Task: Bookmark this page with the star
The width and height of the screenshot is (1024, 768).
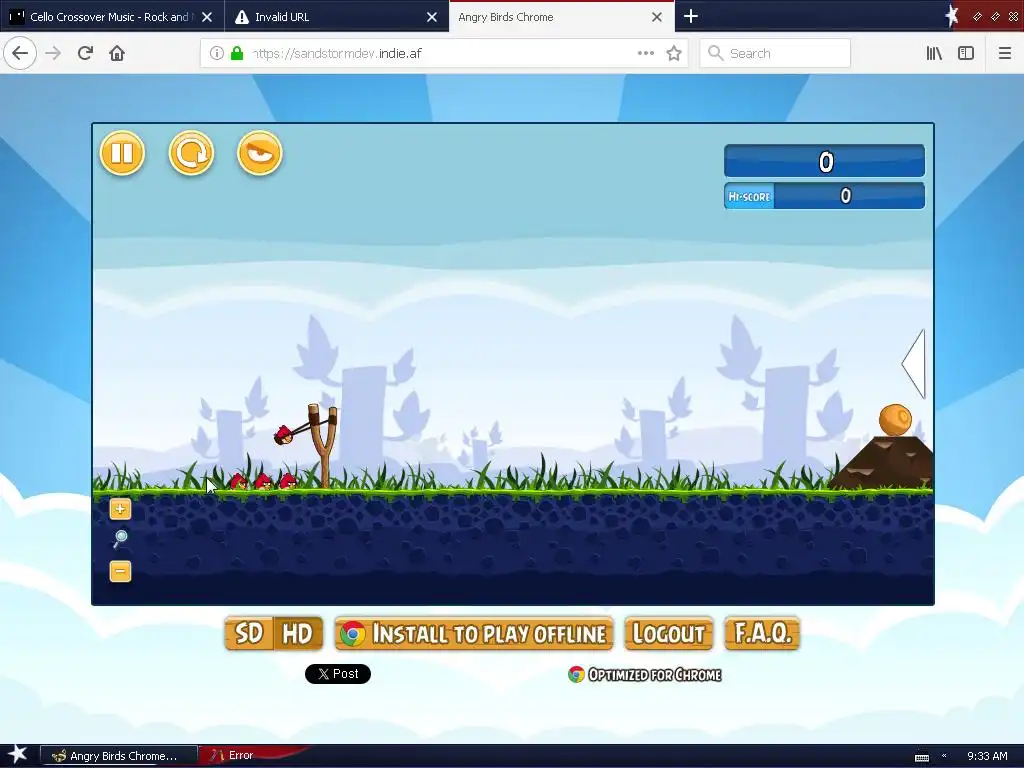Action: pos(674,53)
